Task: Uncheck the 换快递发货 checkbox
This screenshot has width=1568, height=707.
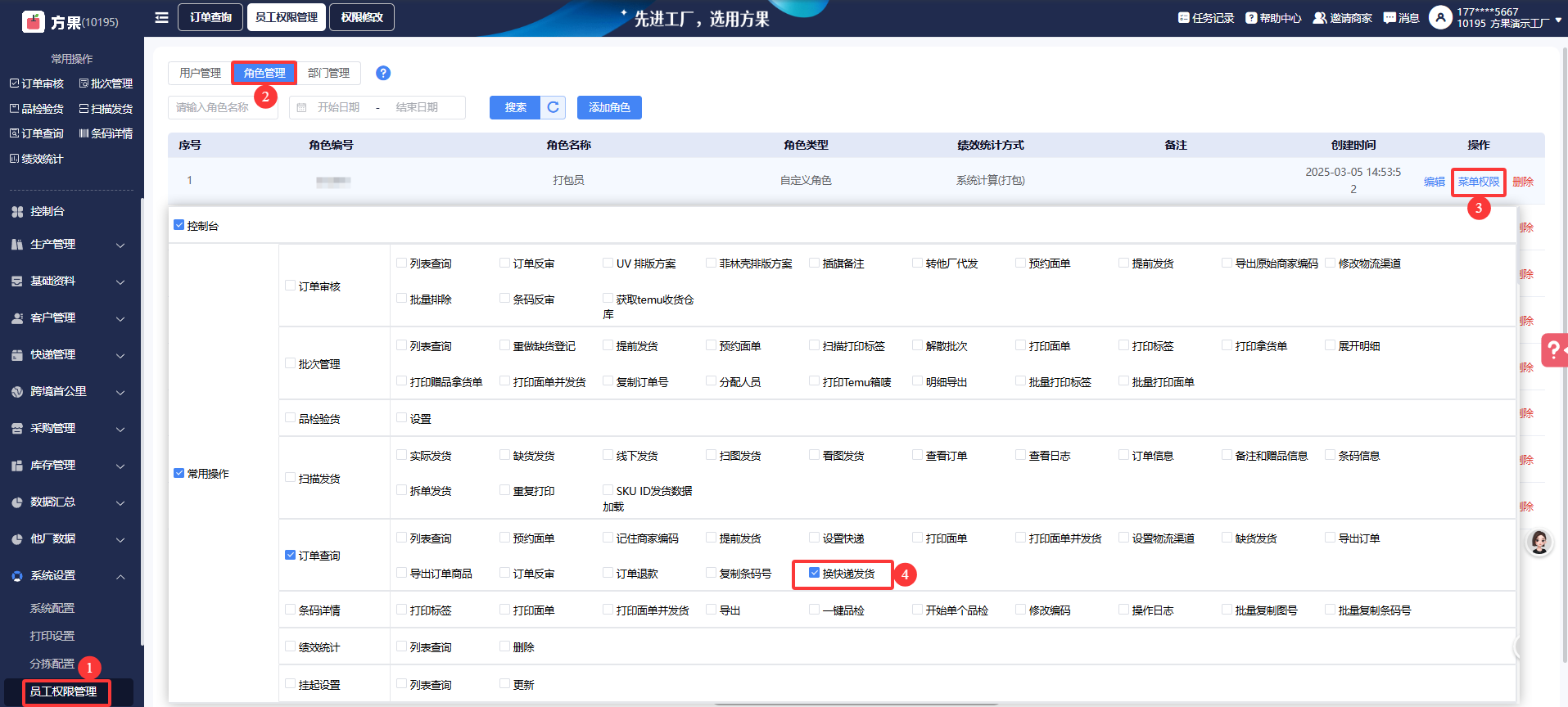Action: click(x=814, y=573)
